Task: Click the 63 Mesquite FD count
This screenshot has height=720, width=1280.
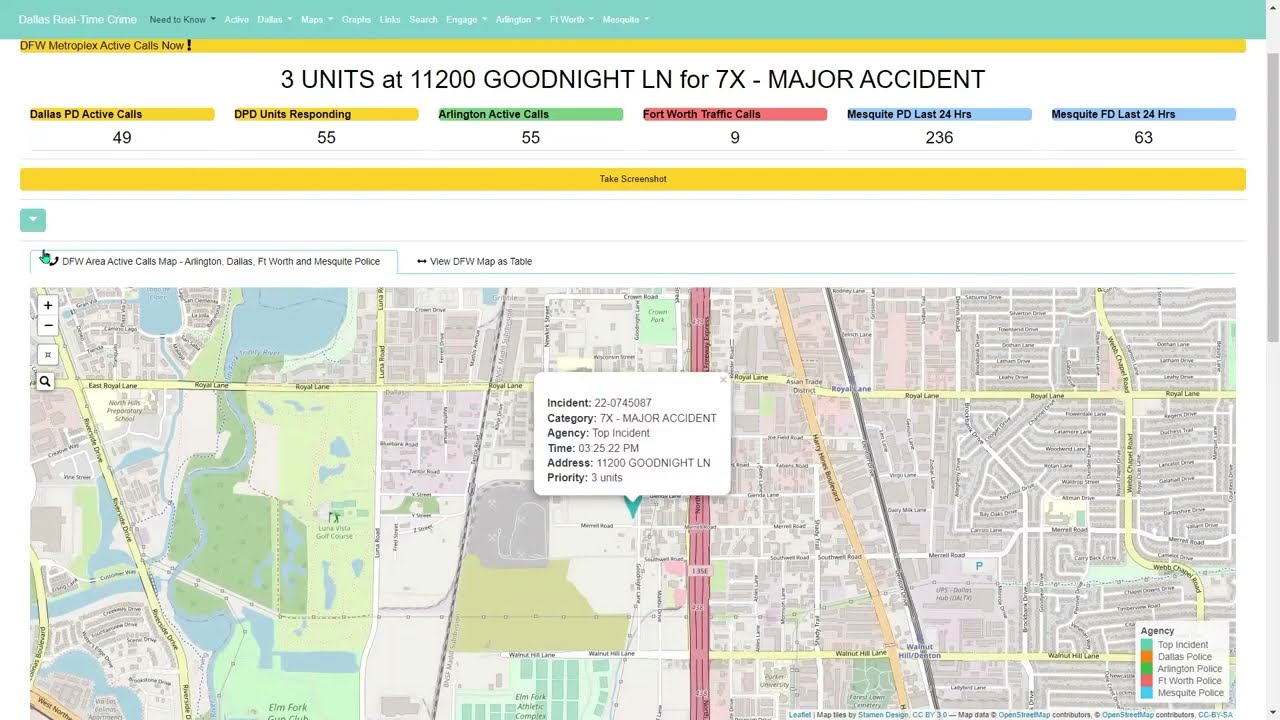Action: (1143, 138)
